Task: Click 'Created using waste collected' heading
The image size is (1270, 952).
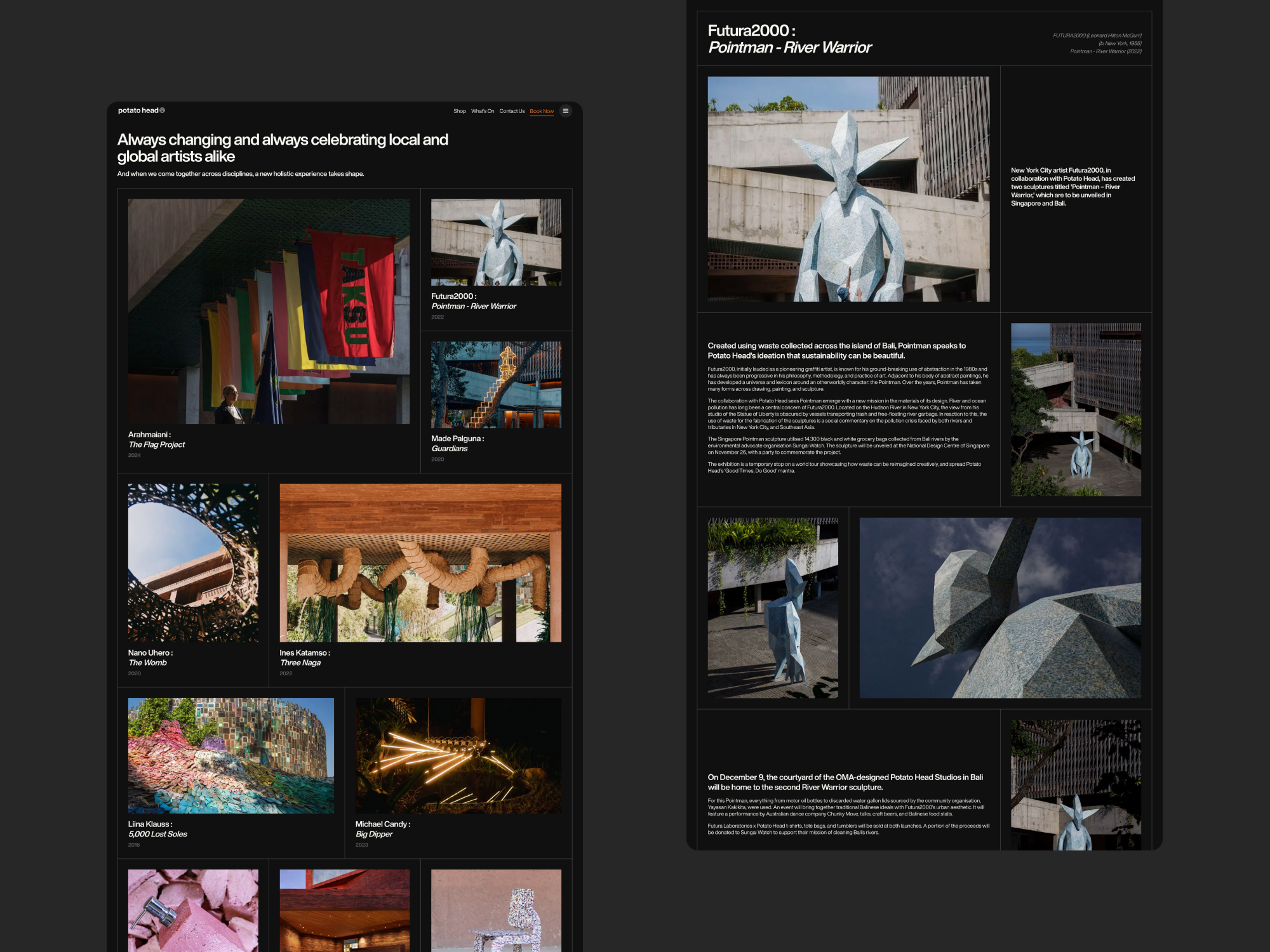Action: point(837,350)
